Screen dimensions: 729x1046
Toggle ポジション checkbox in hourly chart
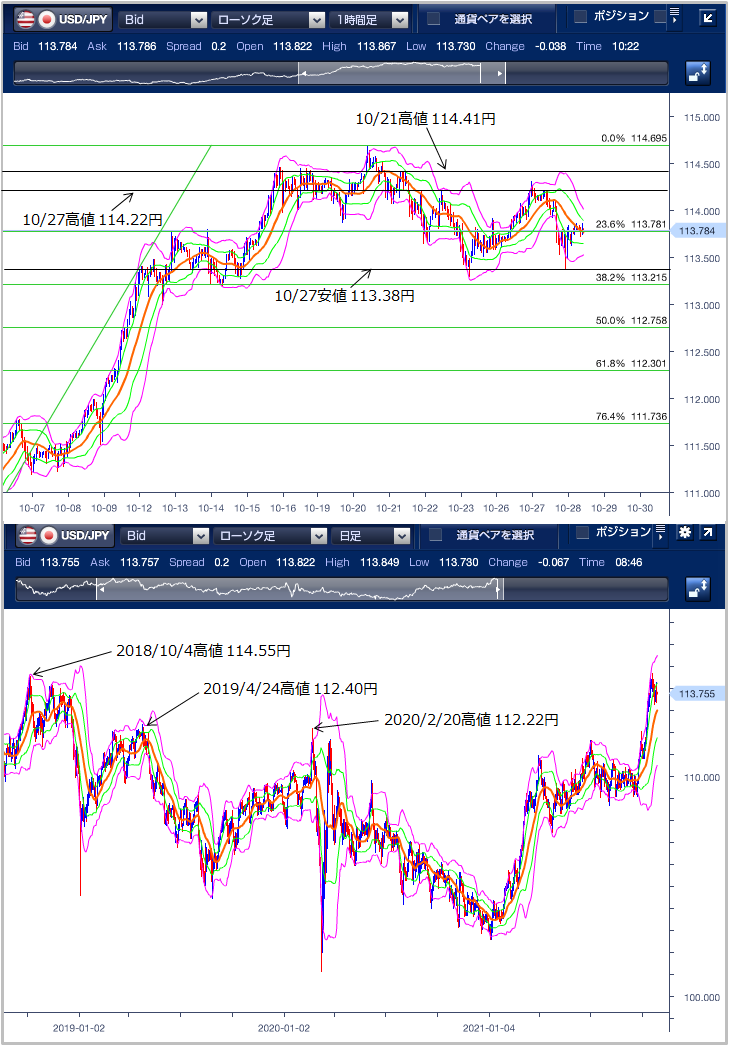tap(580, 16)
